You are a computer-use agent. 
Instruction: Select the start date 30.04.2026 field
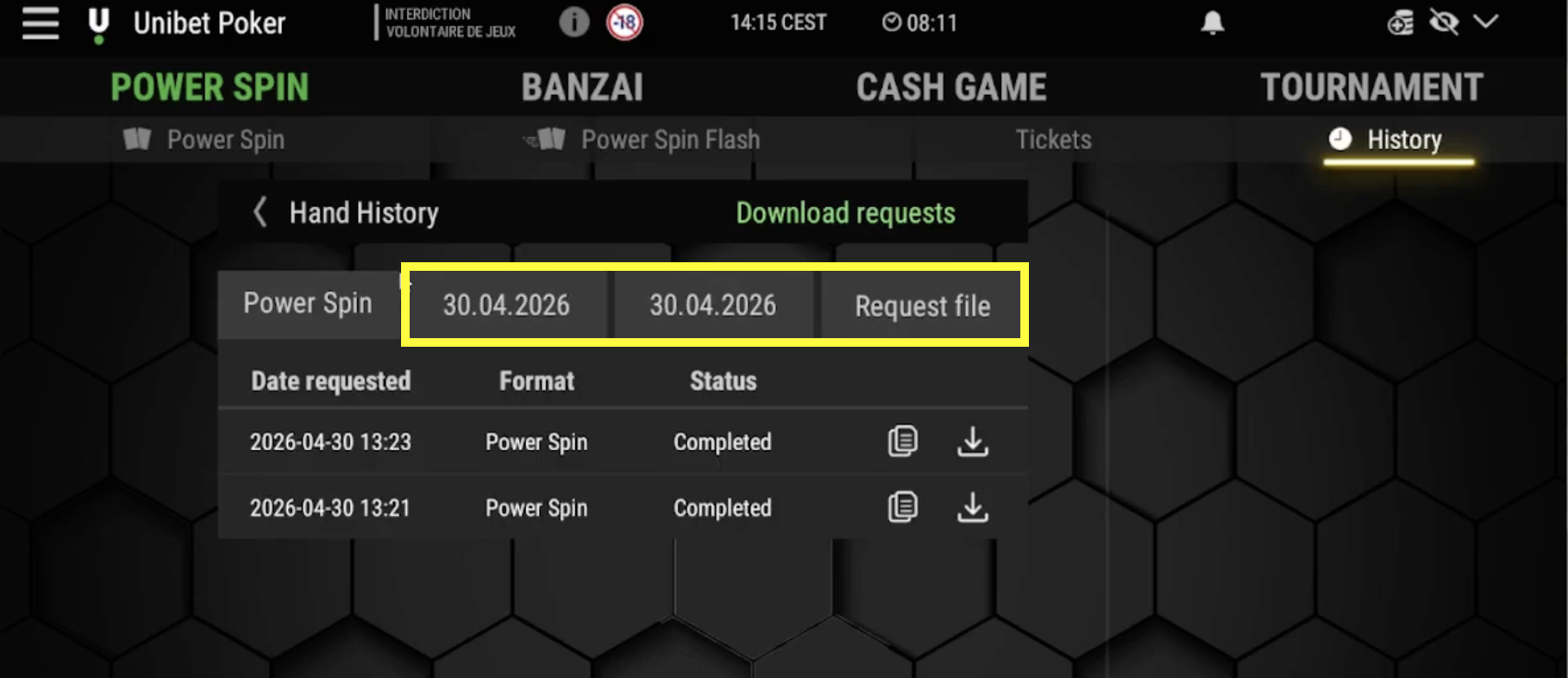(507, 305)
